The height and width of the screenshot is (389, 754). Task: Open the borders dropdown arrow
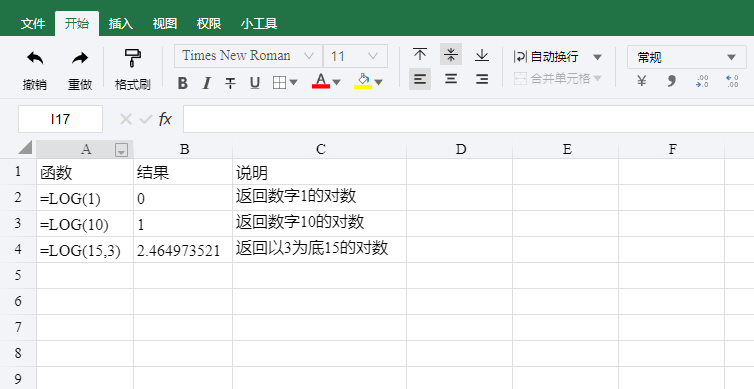pos(293,83)
